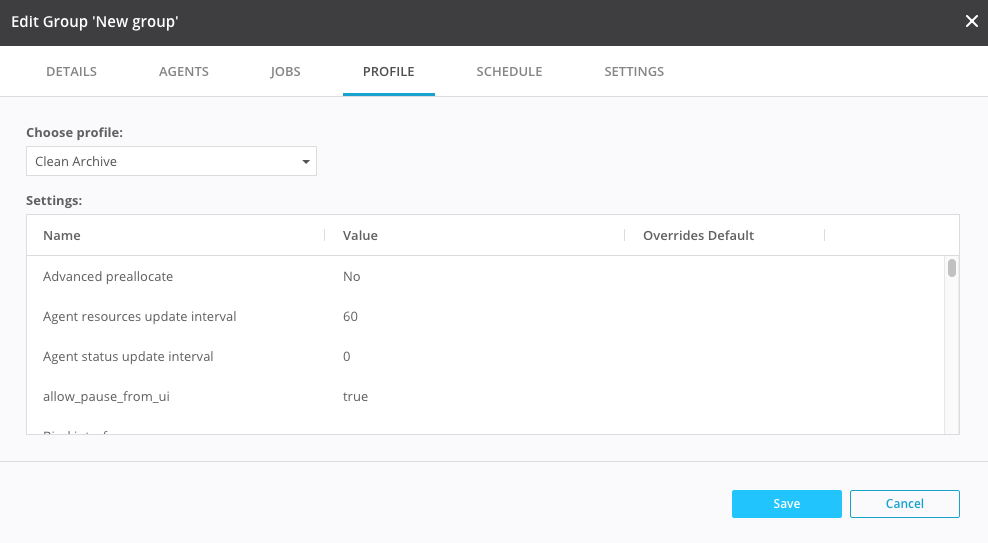Open the Agents tab
This screenshot has height=543, width=988.
point(184,72)
